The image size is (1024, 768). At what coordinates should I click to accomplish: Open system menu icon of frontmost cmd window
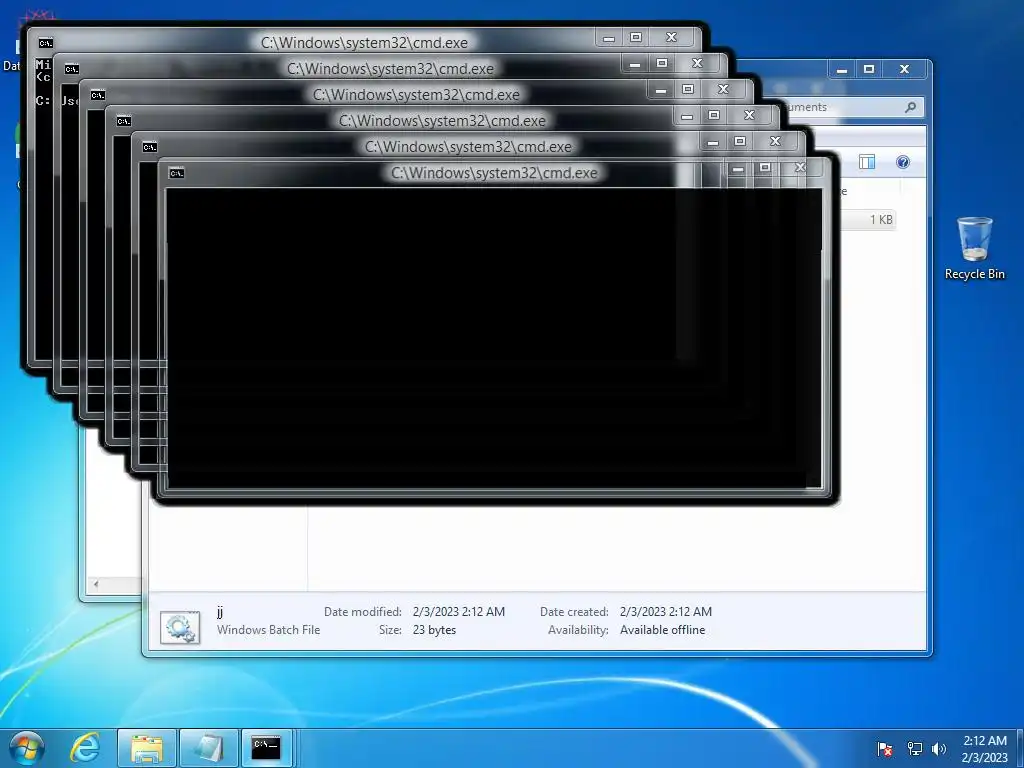[176, 173]
